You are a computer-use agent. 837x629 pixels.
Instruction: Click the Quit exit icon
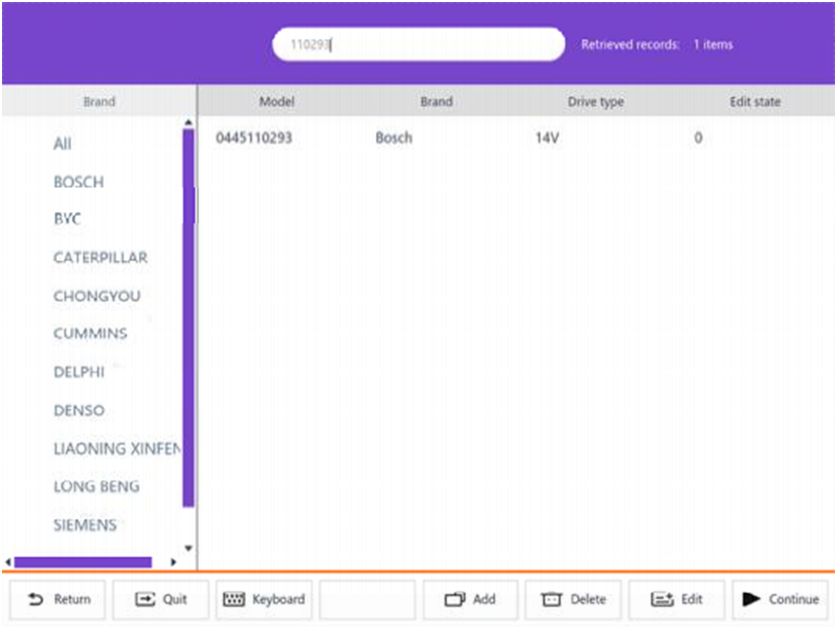coord(146,600)
